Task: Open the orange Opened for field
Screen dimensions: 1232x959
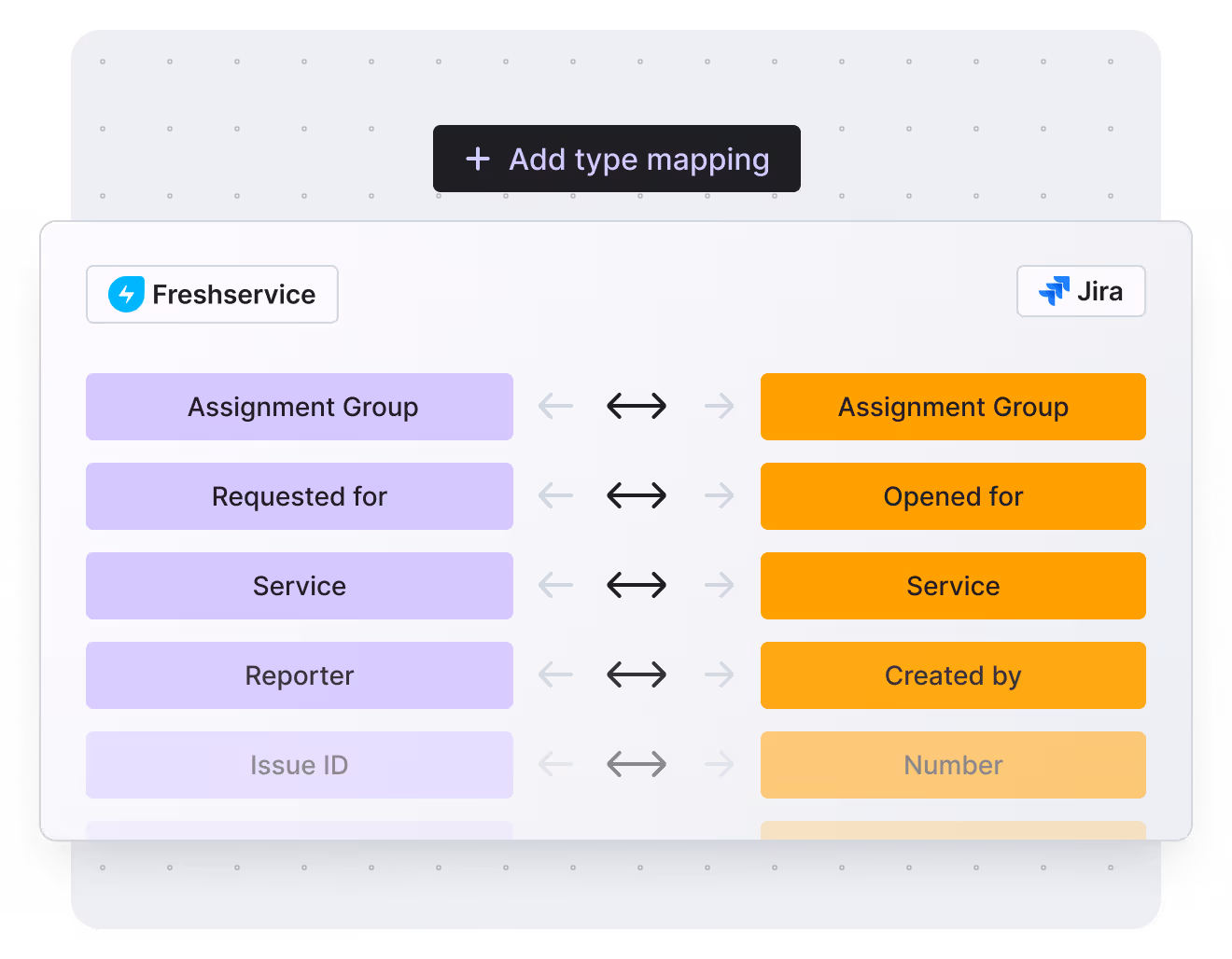Action: click(x=953, y=496)
